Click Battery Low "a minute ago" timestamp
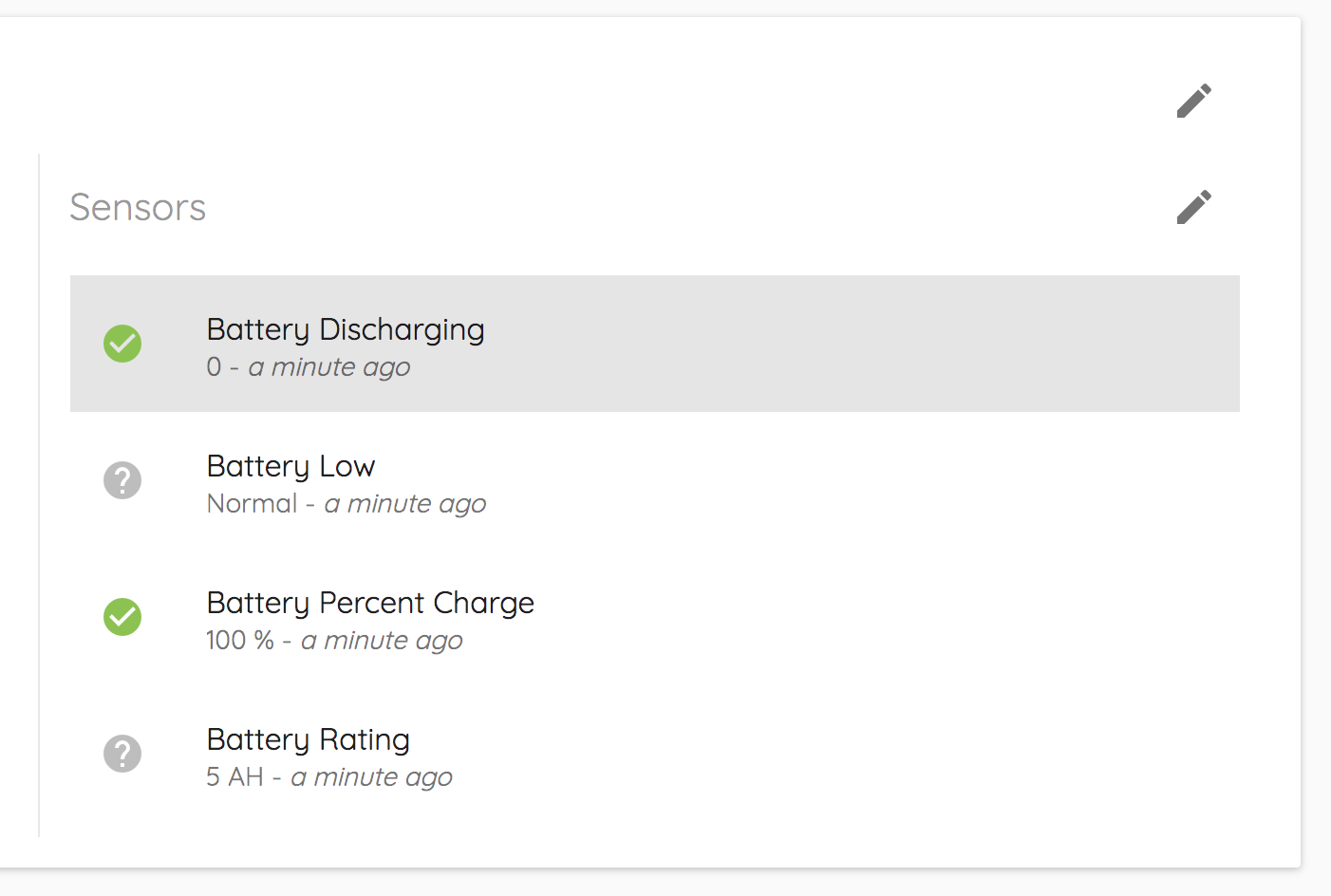 click(x=405, y=504)
